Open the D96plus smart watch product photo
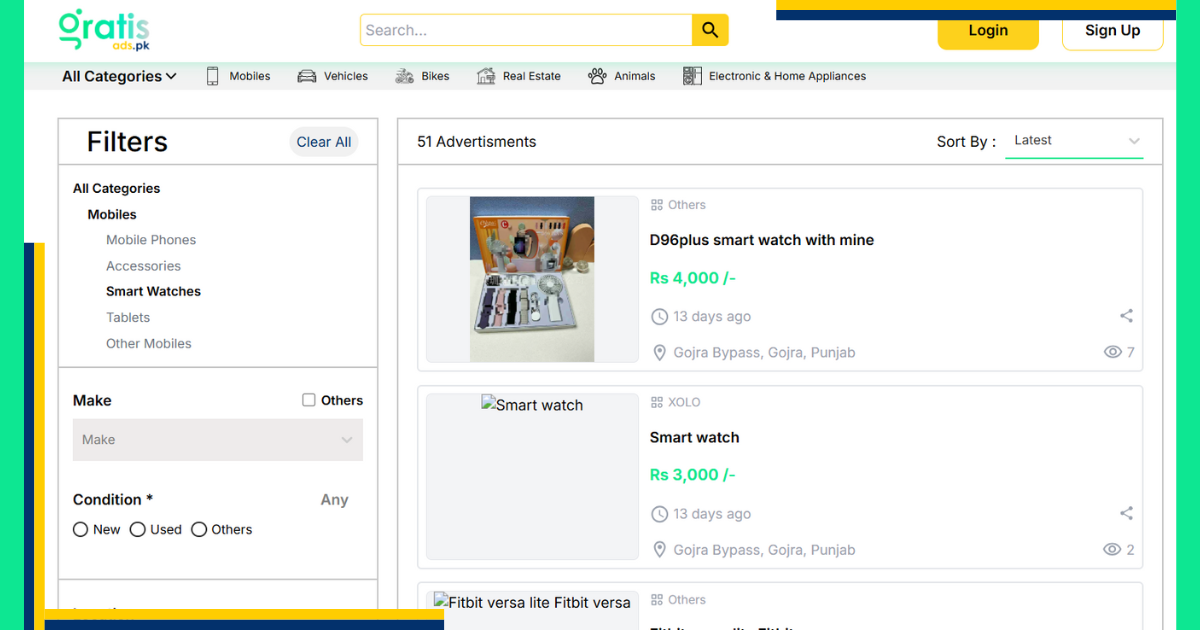Image resolution: width=1200 pixels, height=630 pixels. pyautogui.click(x=532, y=279)
